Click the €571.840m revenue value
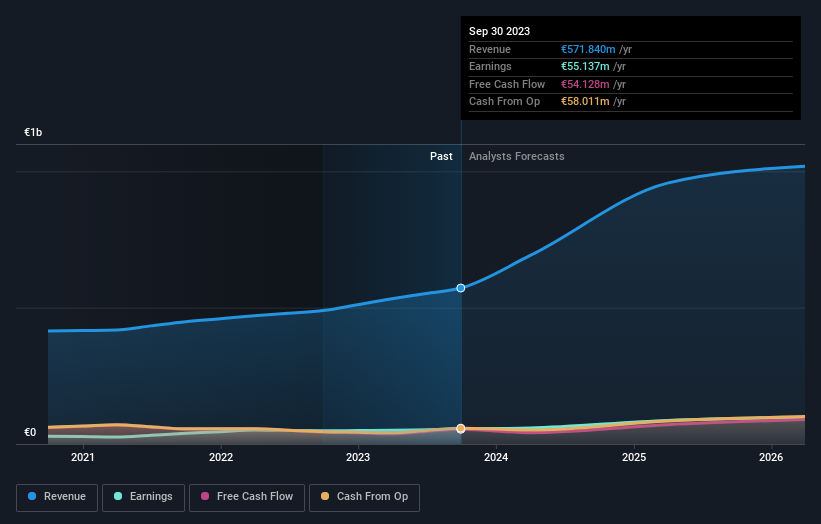 pos(588,49)
